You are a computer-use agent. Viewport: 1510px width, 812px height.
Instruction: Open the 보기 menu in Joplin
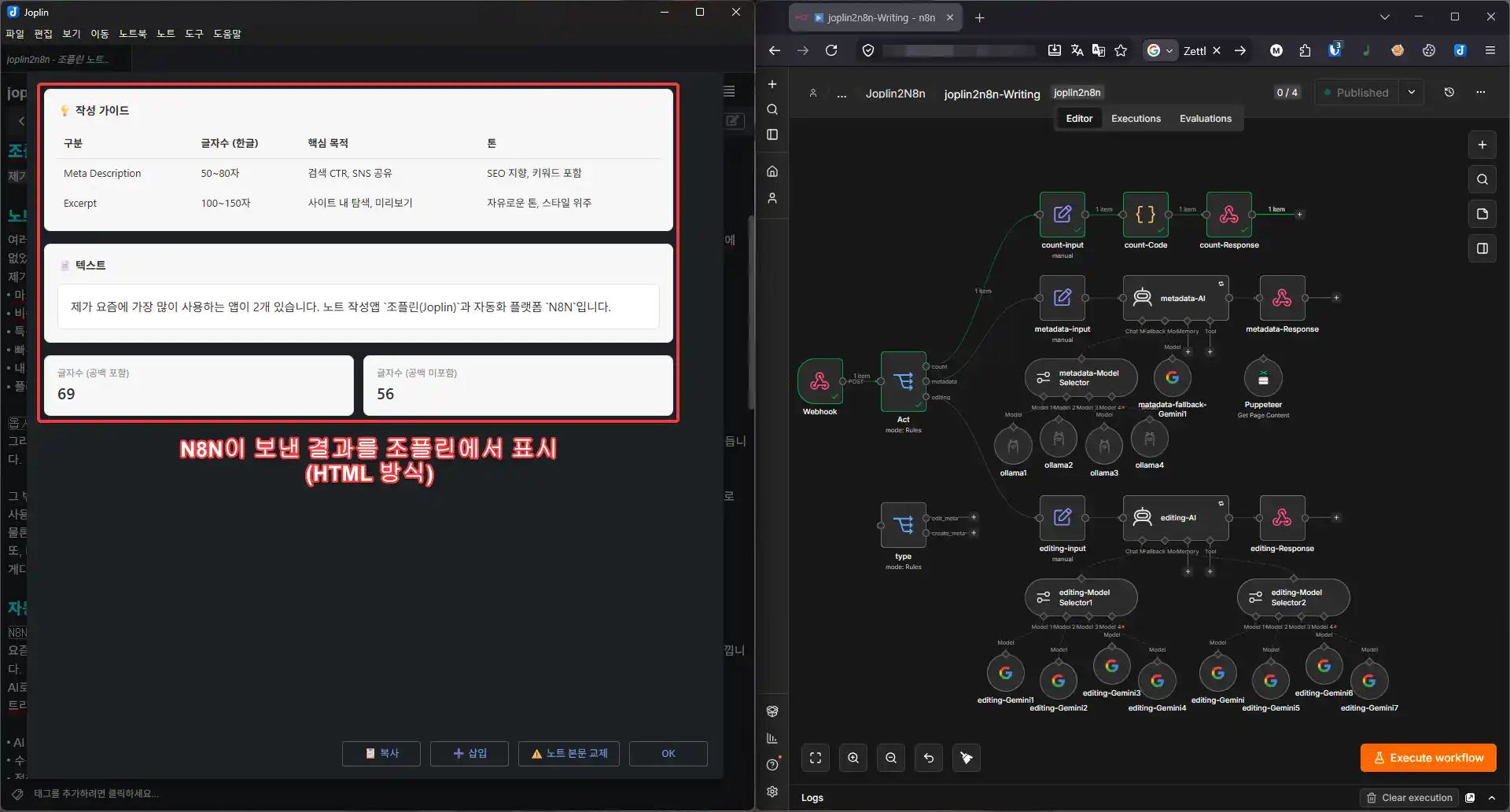coord(72,34)
